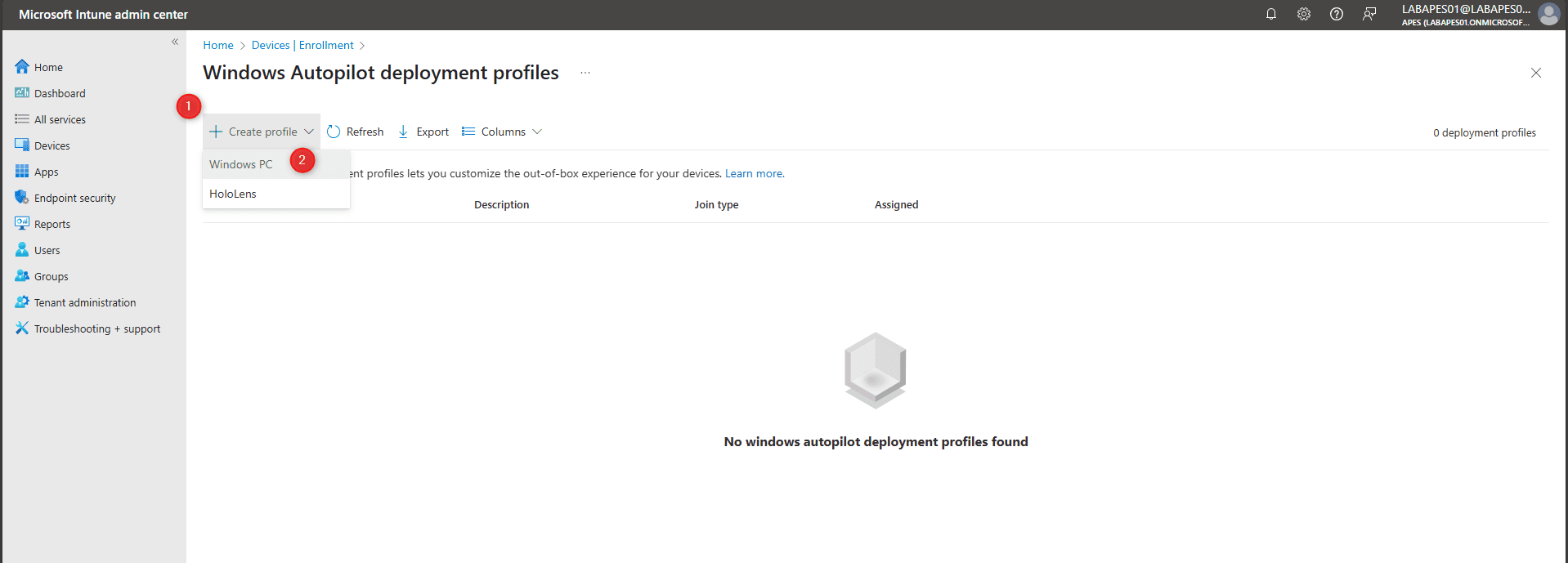Close the deployment profiles blade
The image size is (1568, 563).
pyautogui.click(x=1536, y=73)
